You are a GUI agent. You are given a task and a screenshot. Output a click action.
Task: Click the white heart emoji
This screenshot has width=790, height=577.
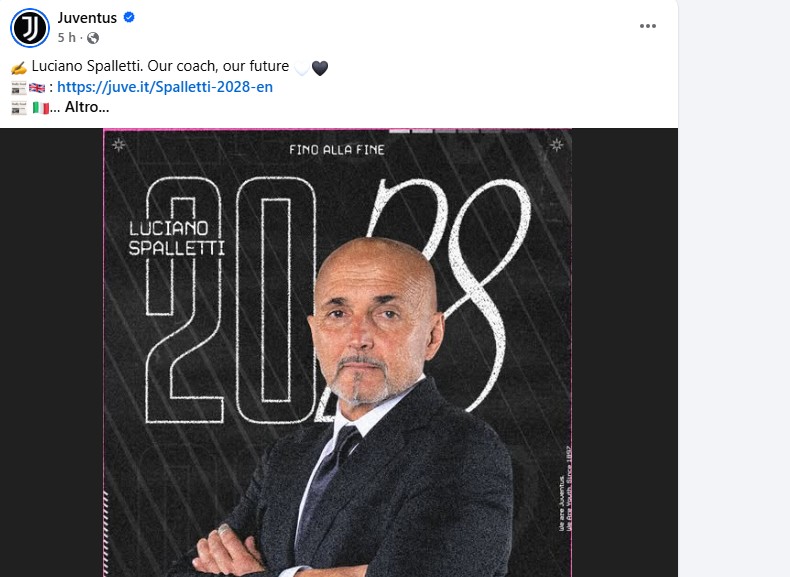[x=302, y=68]
